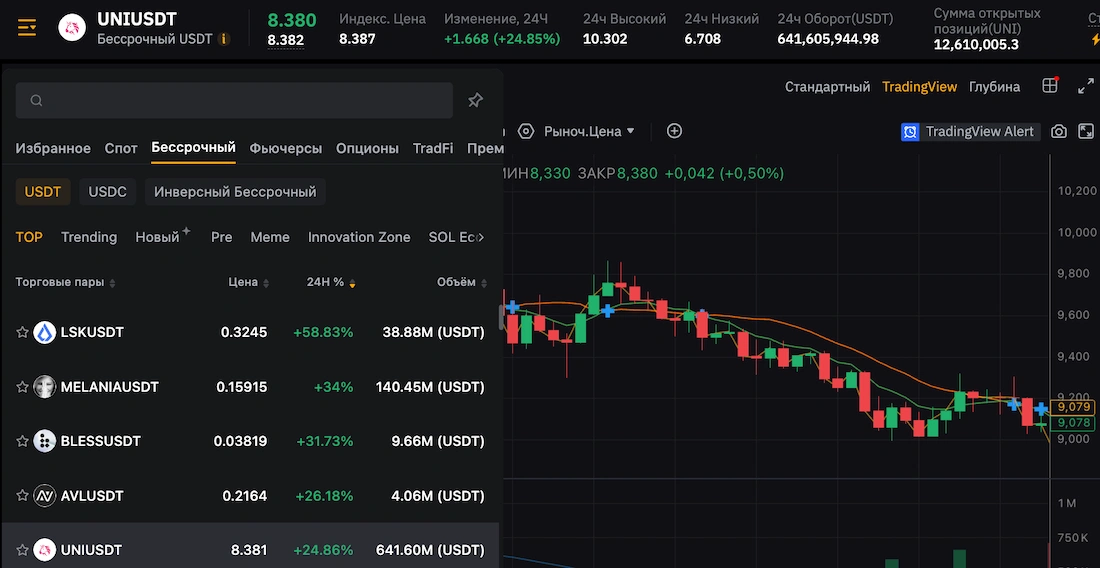Click the TradingView Alert button label
1100x568 pixels.
point(980,132)
